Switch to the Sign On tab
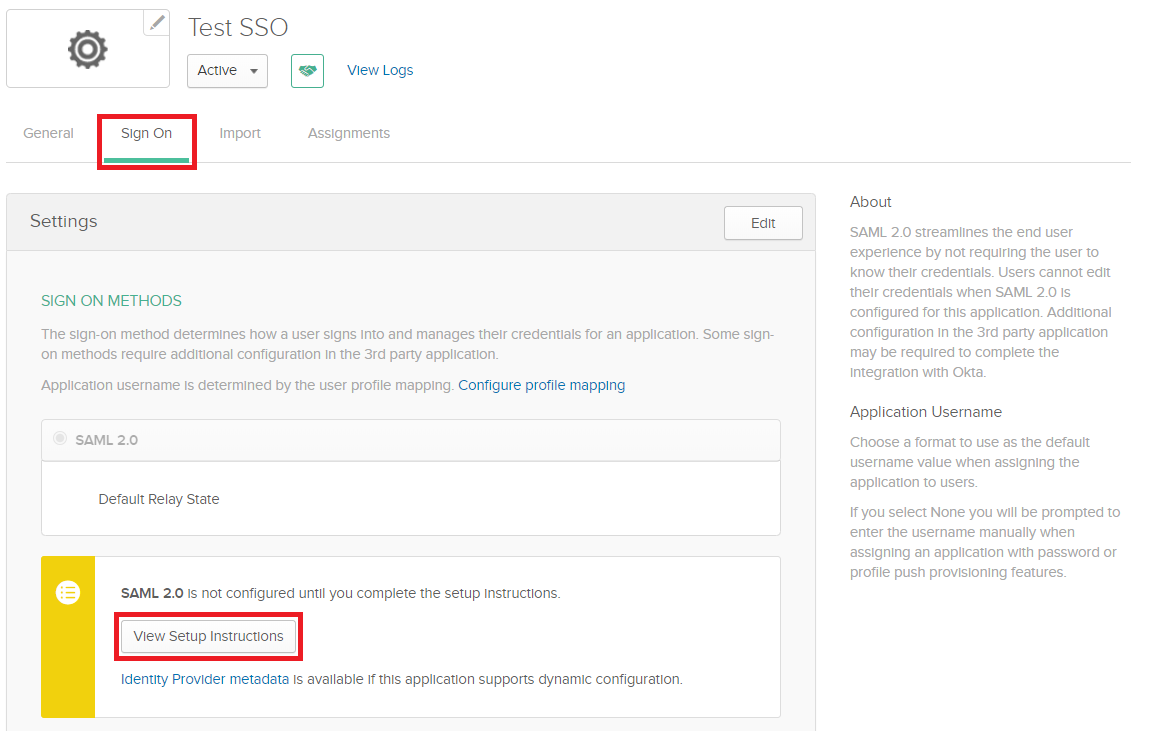Screen dimensions: 1149x731 tap(147, 133)
